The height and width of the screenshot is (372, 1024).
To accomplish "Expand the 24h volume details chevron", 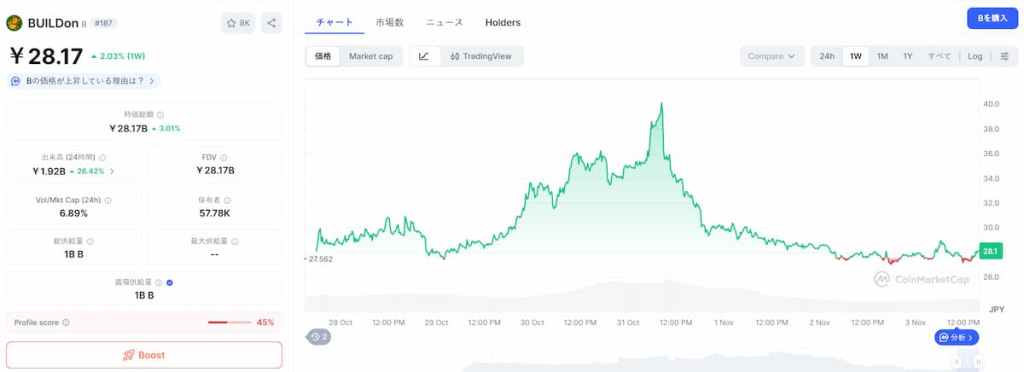I will pyautogui.click(x=112, y=171).
